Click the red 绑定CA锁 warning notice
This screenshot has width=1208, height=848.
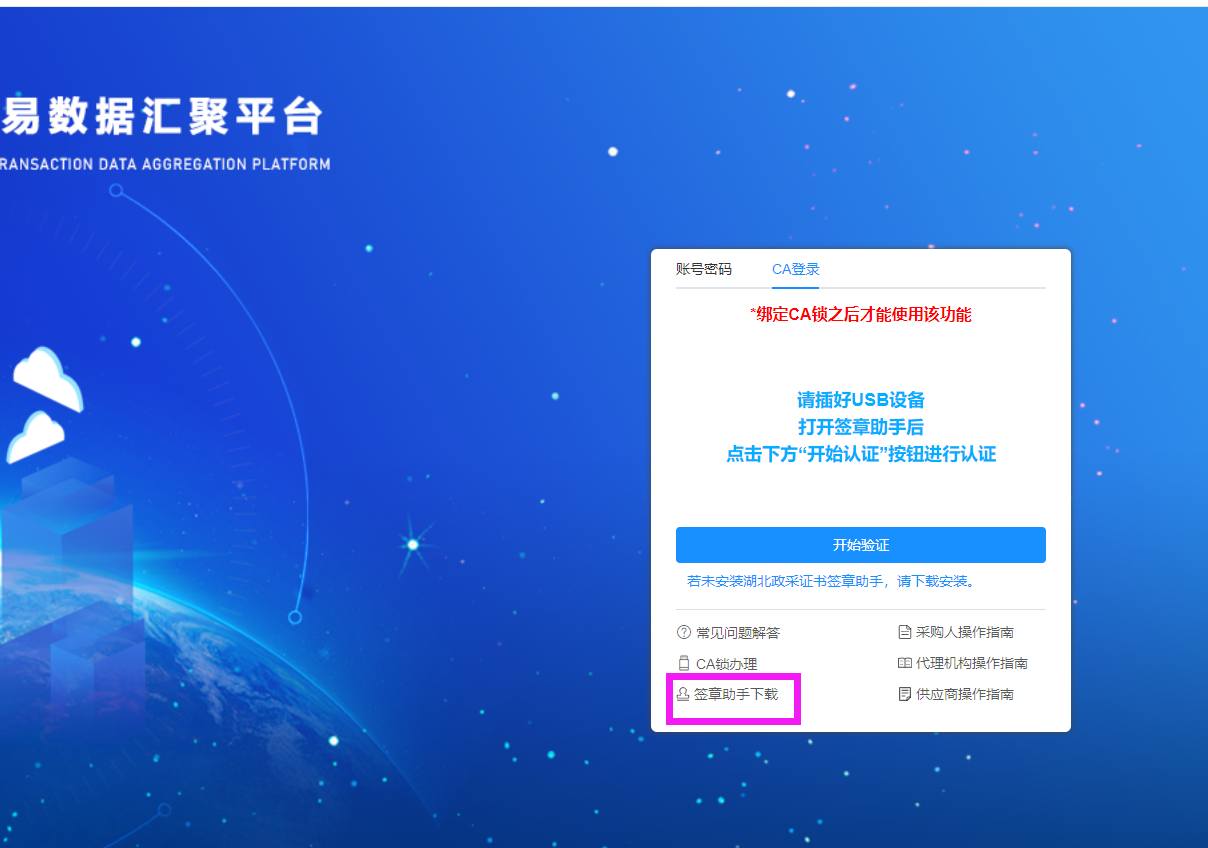(x=860, y=314)
